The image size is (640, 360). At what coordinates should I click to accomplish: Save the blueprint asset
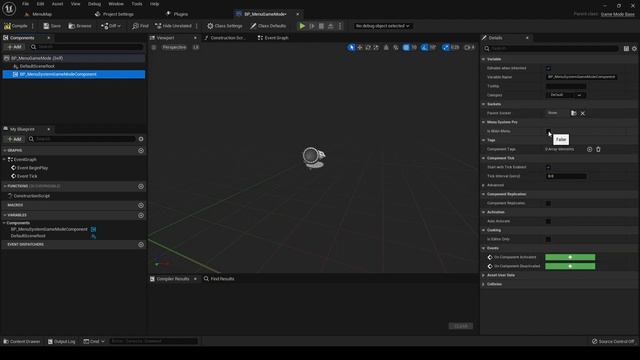tap(52, 26)
